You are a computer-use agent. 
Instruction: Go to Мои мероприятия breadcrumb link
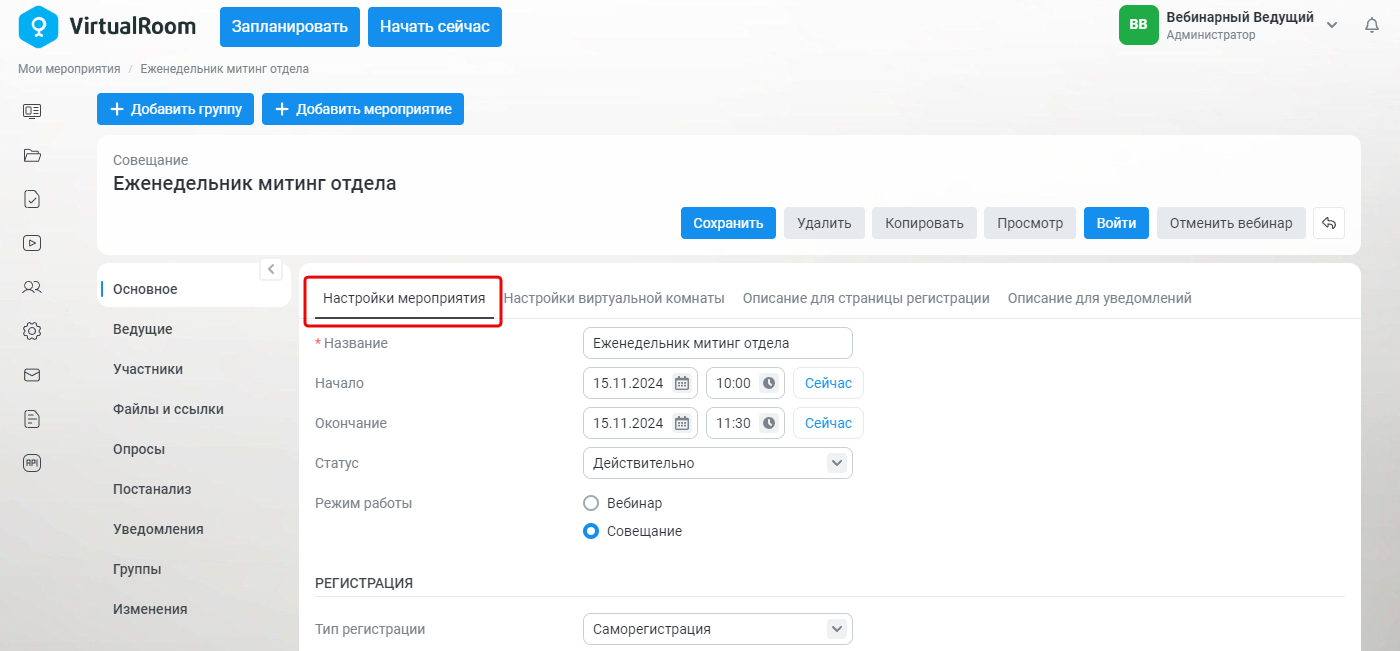[69, 69]
